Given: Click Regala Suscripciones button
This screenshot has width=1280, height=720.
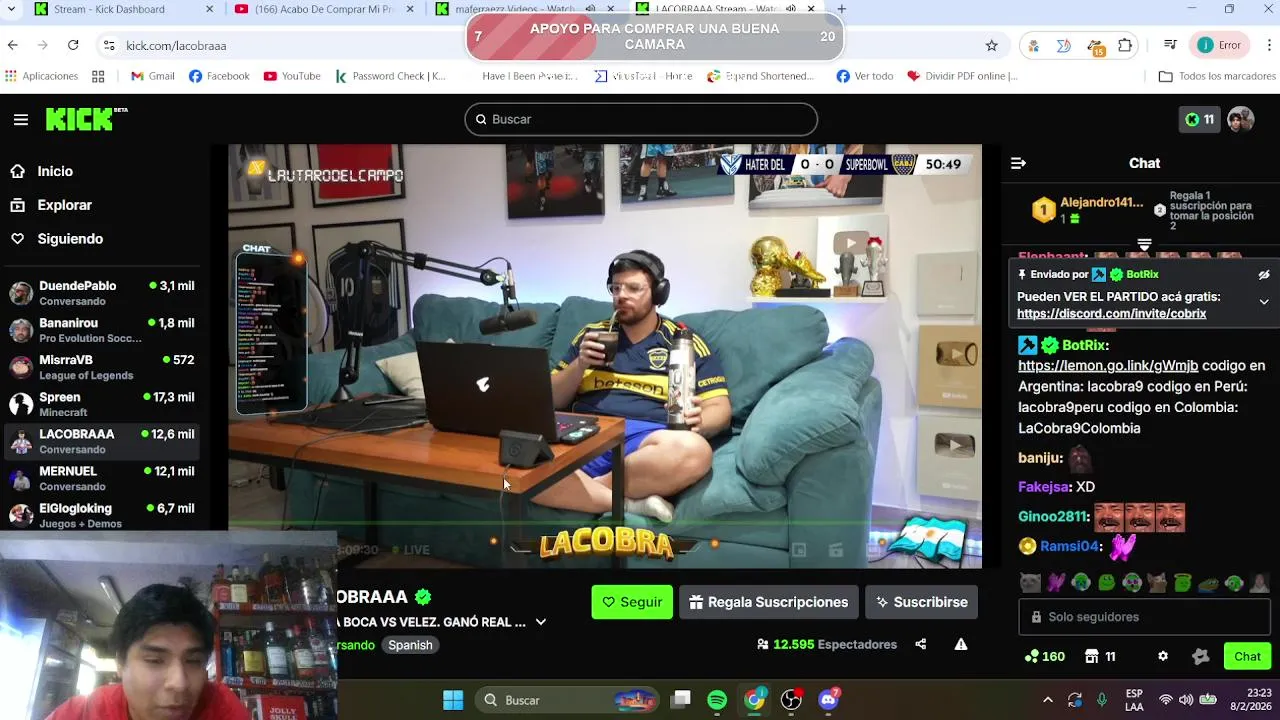Looking at the screenshot, I should click(x=768, y=602).
